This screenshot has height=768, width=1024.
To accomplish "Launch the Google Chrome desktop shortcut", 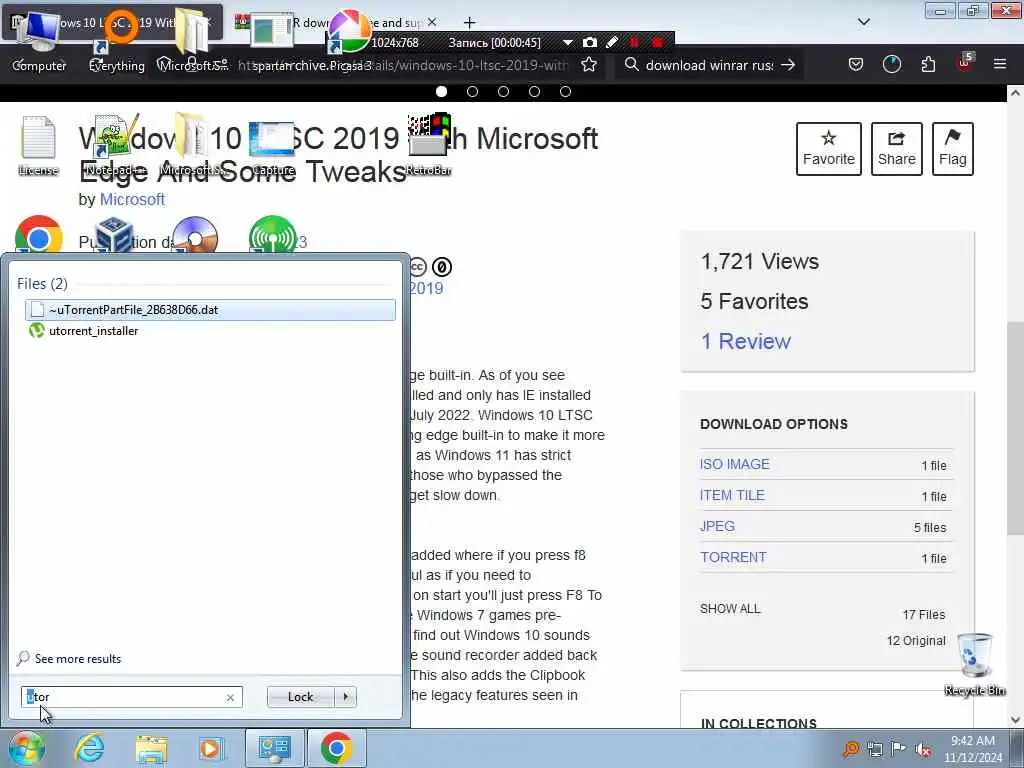I will (x=39, y=235).
